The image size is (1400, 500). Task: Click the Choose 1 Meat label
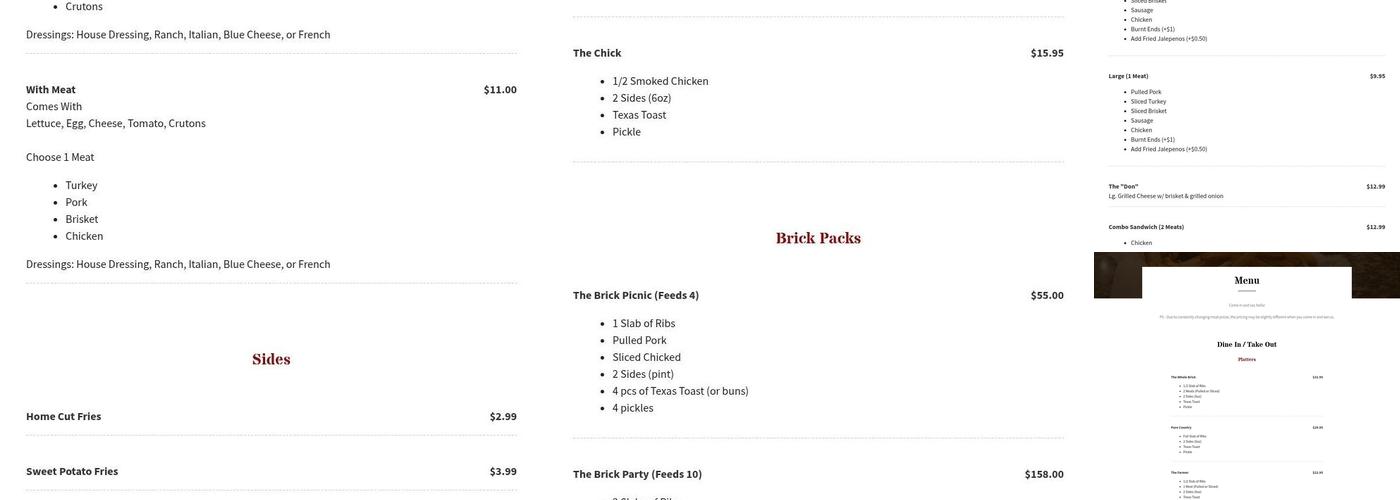click(60, 158)
